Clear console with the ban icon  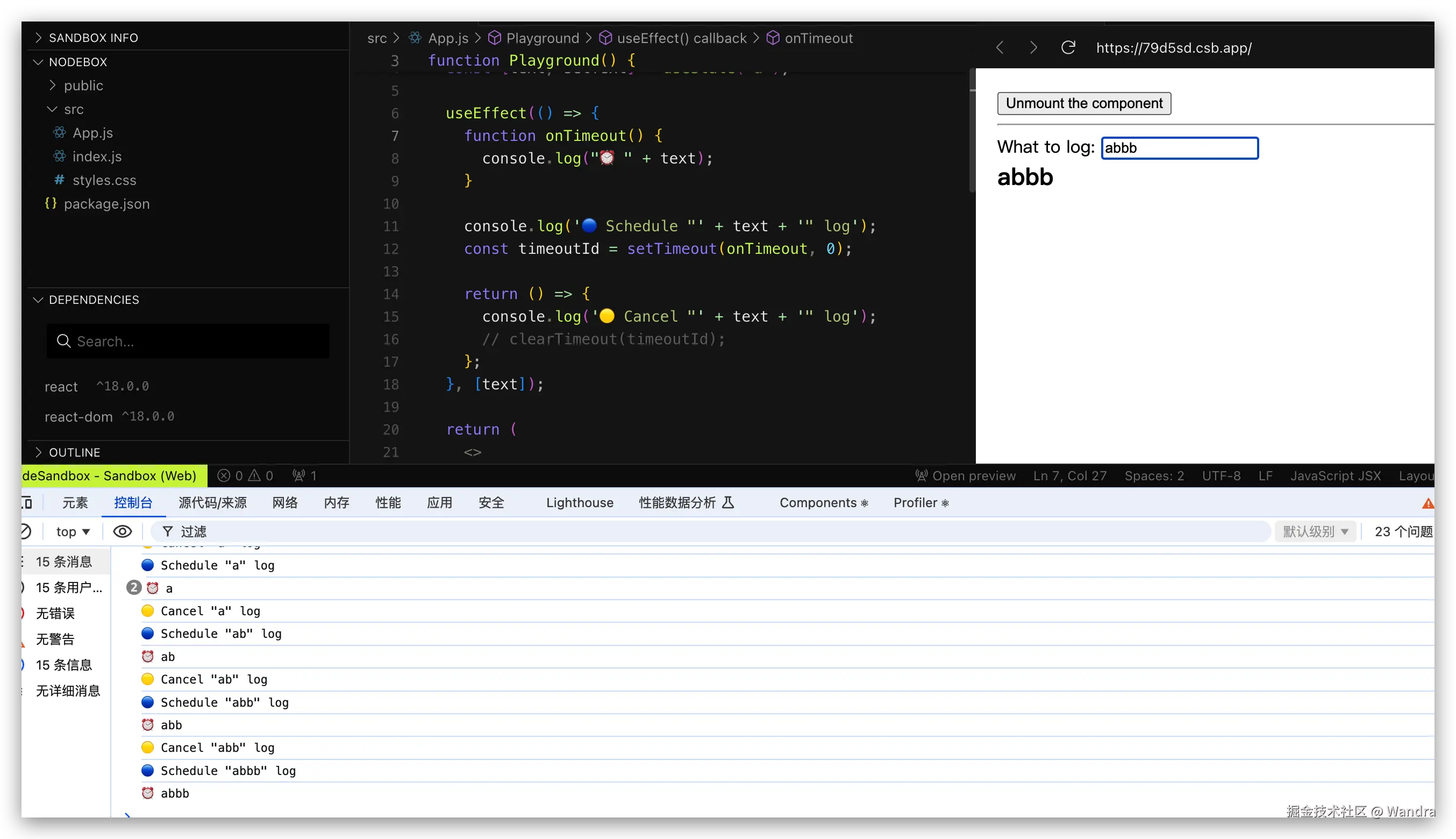pyautogui.click(x=25, y=531)
